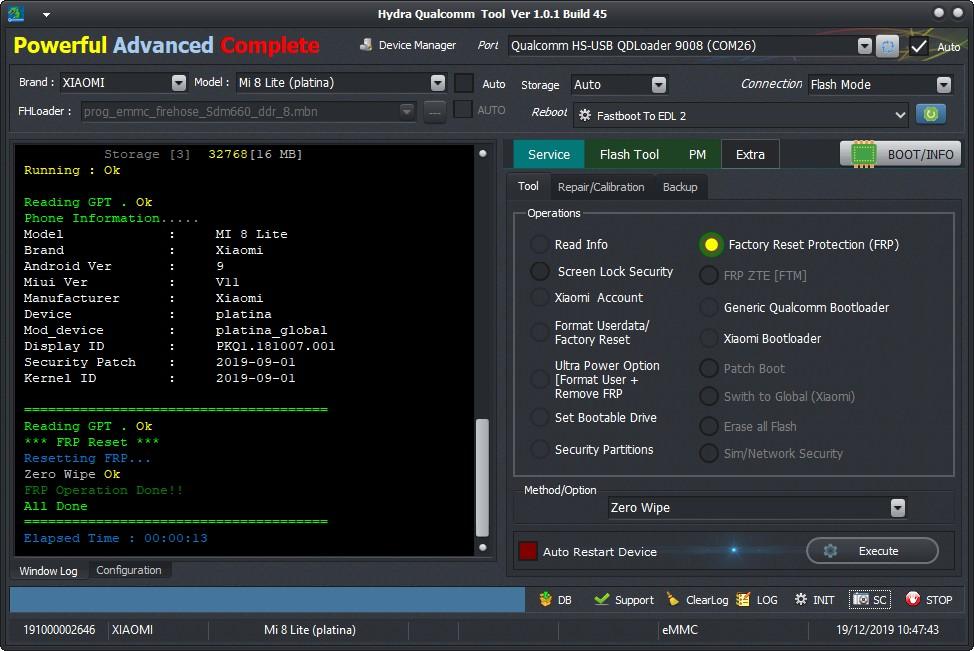Select Set Bootable Drive option

(539, 417)
